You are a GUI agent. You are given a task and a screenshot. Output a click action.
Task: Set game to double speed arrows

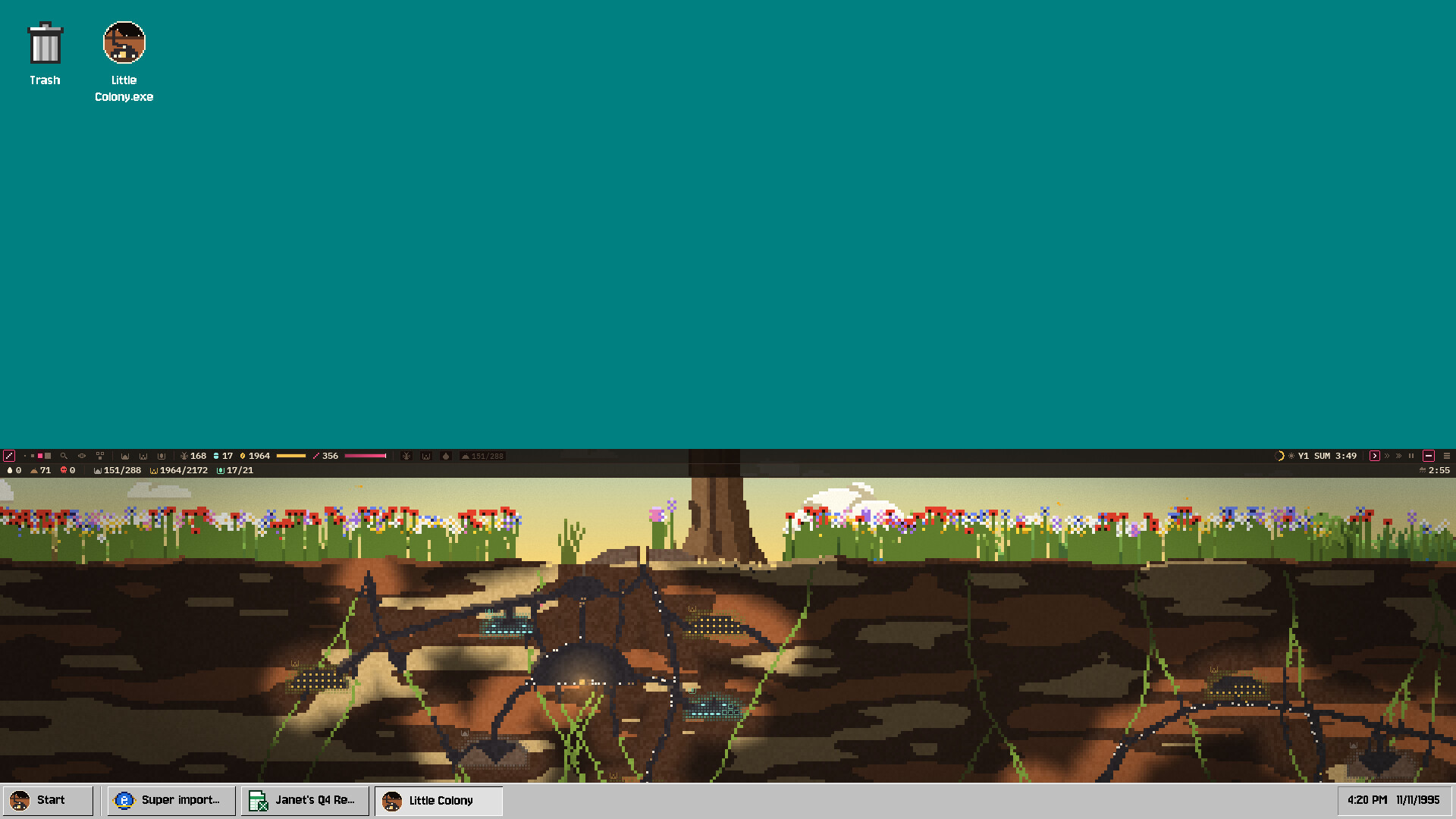pos(1387,456)
